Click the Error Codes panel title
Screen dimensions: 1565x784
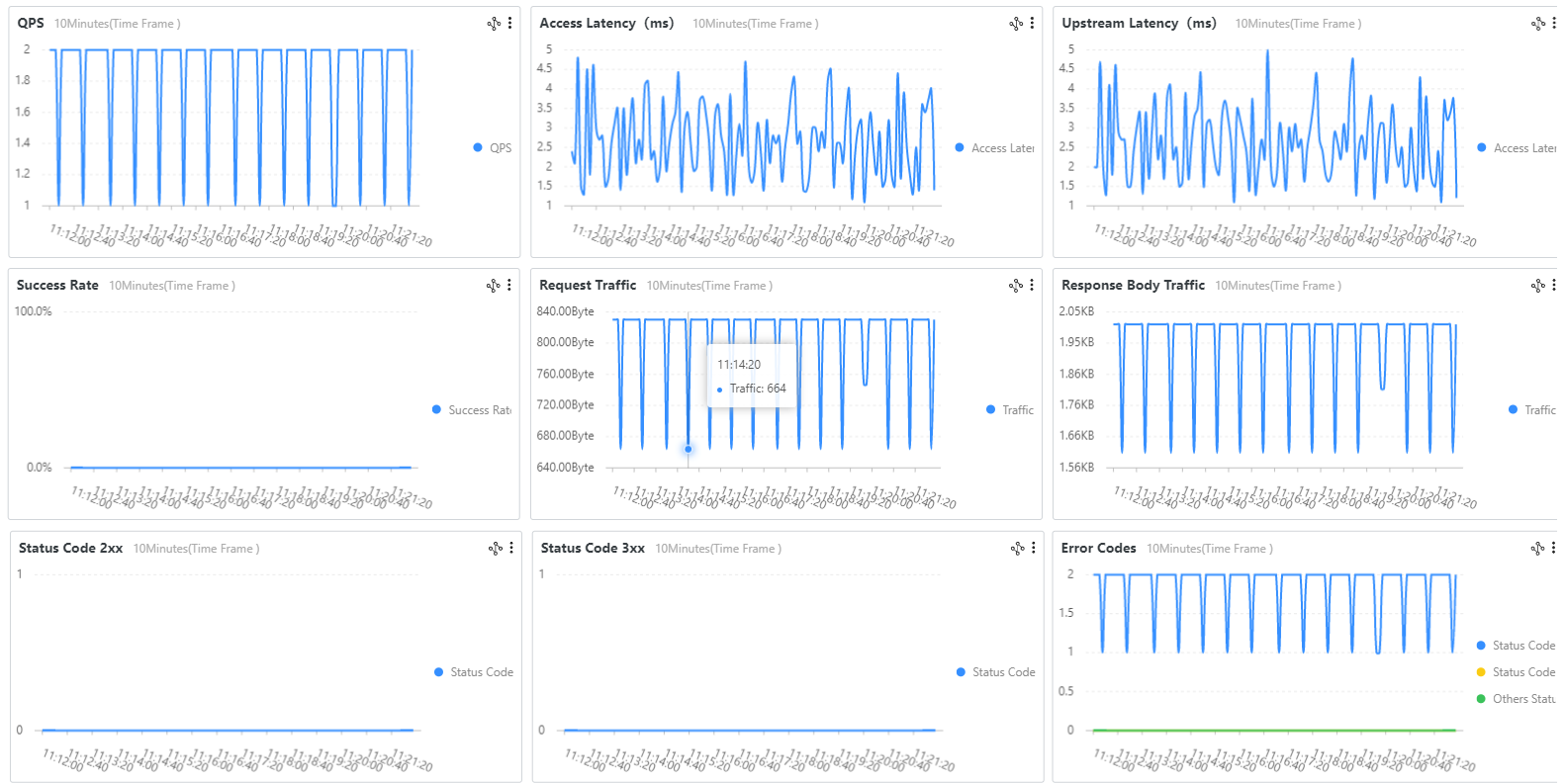[x=1098, y=548]
